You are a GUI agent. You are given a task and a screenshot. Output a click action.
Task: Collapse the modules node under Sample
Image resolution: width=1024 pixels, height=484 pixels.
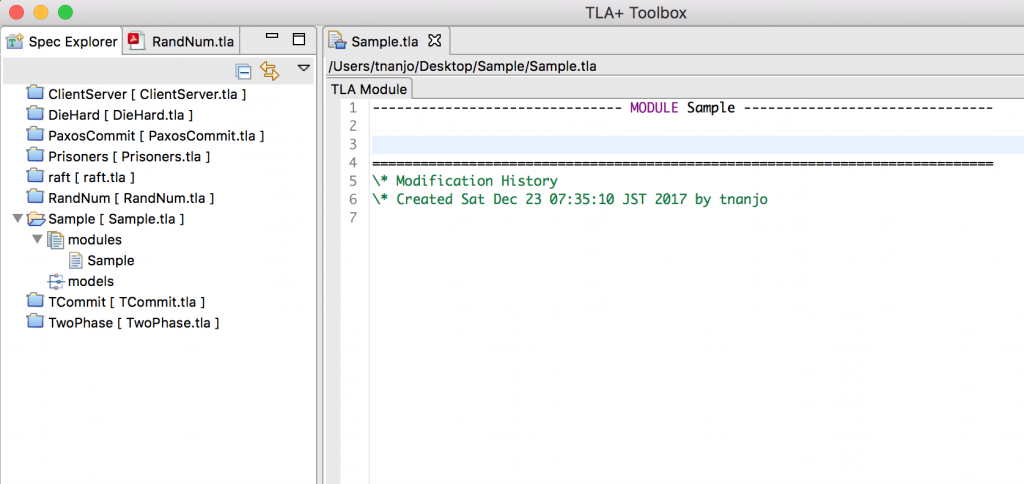coord(37,240)
